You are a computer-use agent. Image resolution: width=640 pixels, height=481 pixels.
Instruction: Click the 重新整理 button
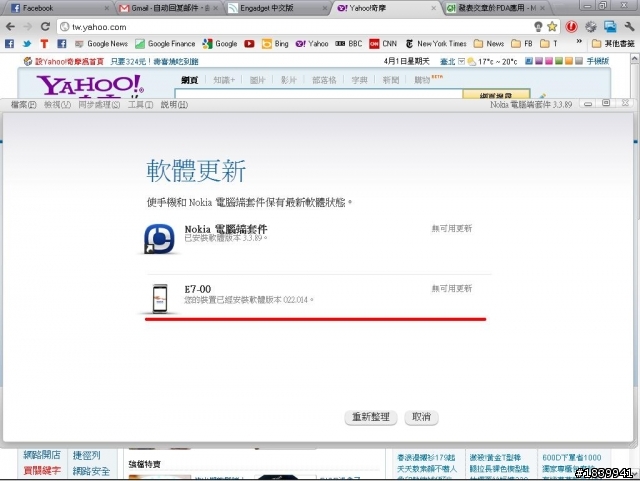[x=371, y=417]
